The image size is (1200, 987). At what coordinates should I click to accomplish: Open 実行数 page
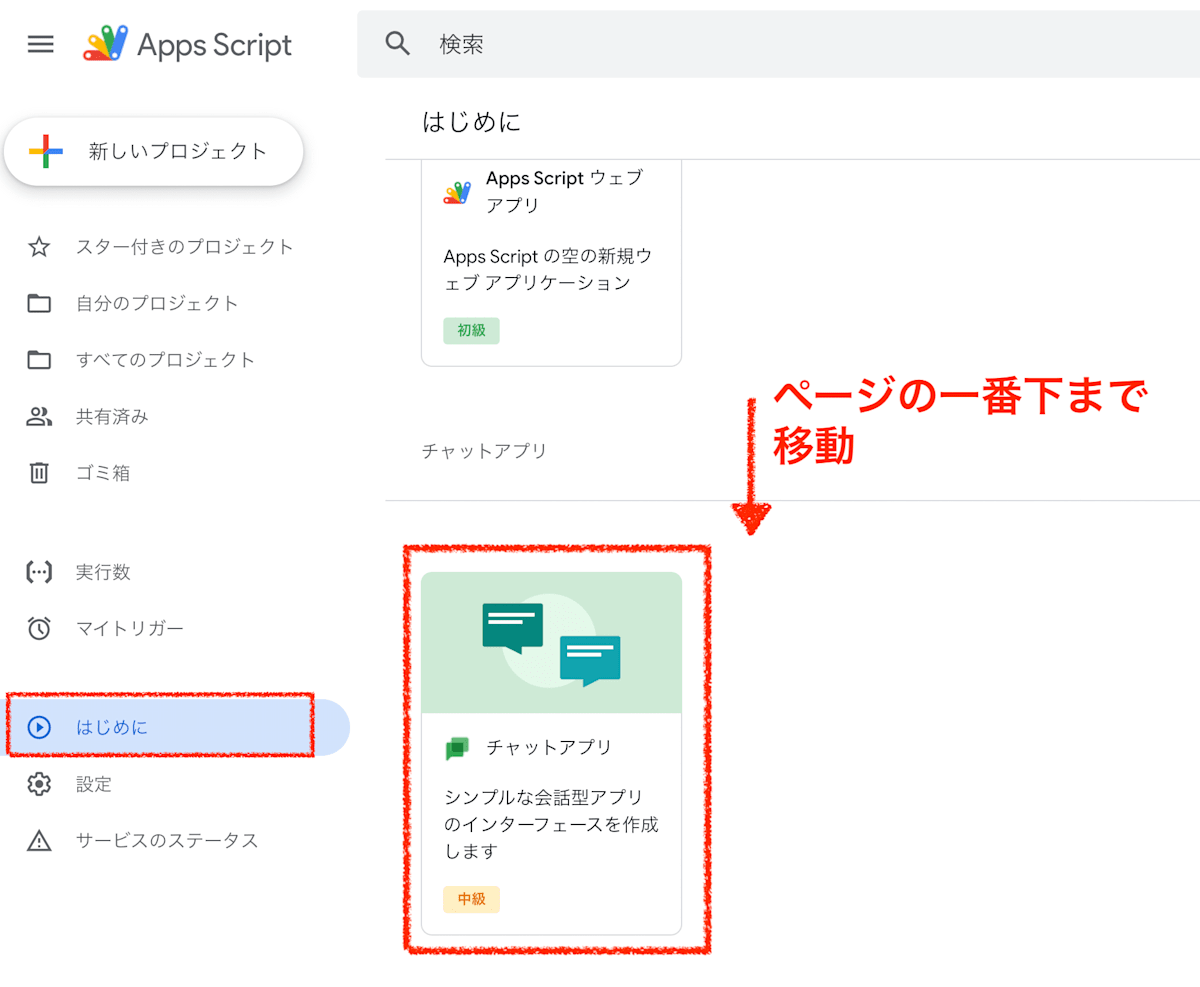(x=103, y=572)
